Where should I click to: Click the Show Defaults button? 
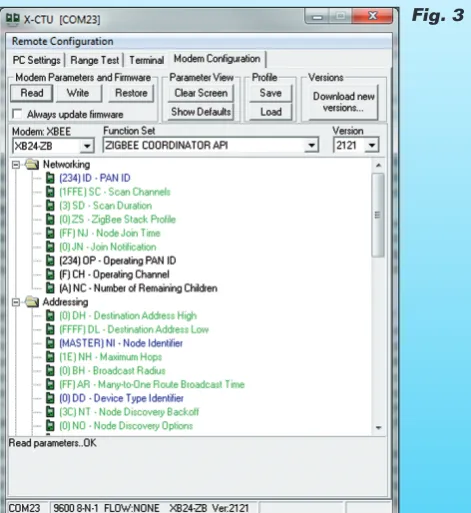tap(201, 112)
